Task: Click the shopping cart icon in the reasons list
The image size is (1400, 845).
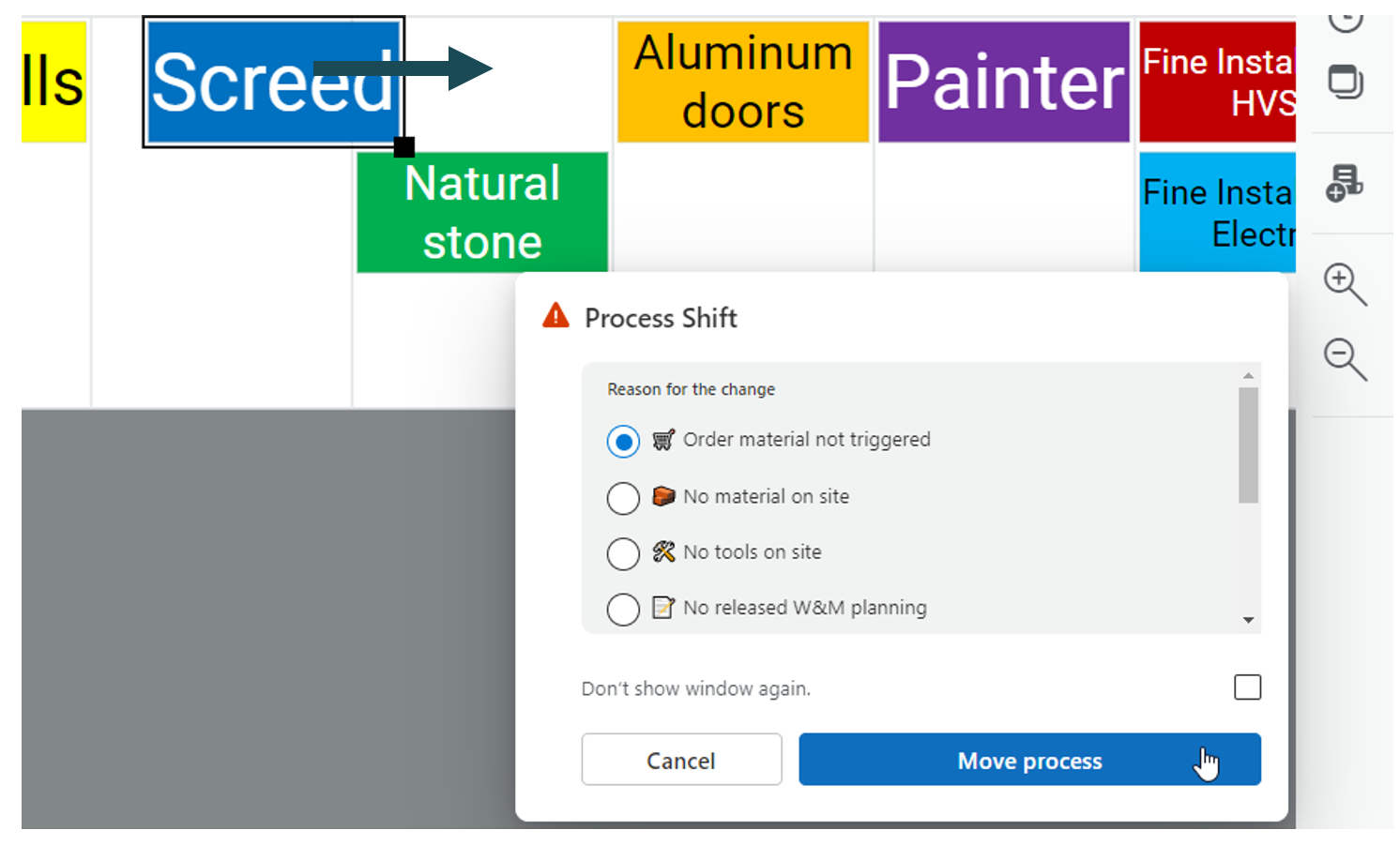Action: pos(663,440)
